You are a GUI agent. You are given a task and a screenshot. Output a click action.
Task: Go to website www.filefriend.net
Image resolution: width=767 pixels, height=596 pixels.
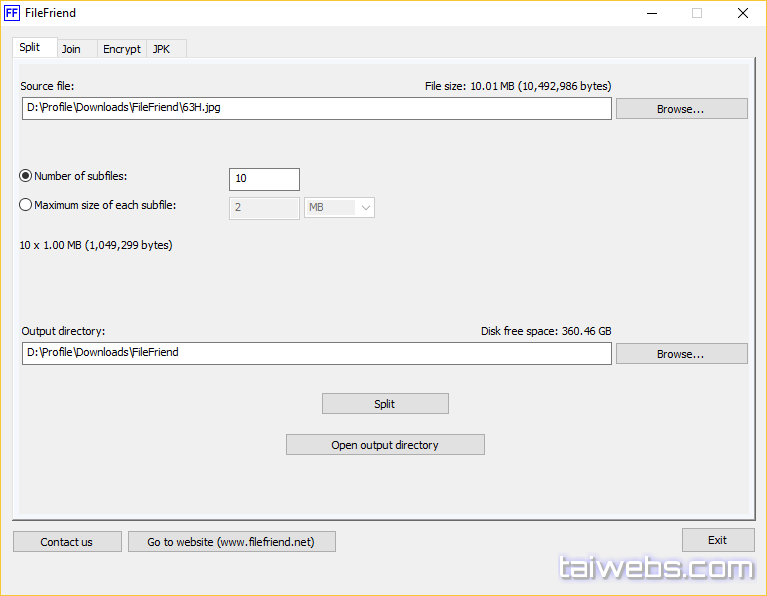[x=231, y=542]
